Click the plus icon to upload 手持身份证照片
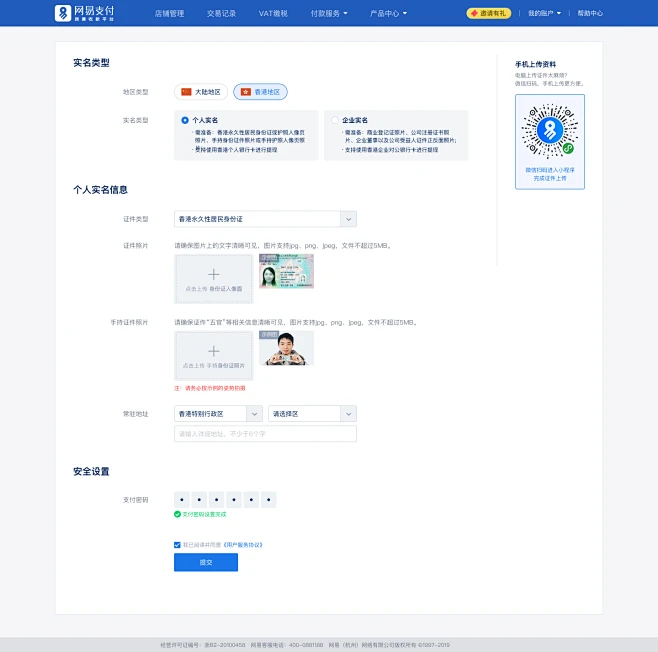 point(213,351)
